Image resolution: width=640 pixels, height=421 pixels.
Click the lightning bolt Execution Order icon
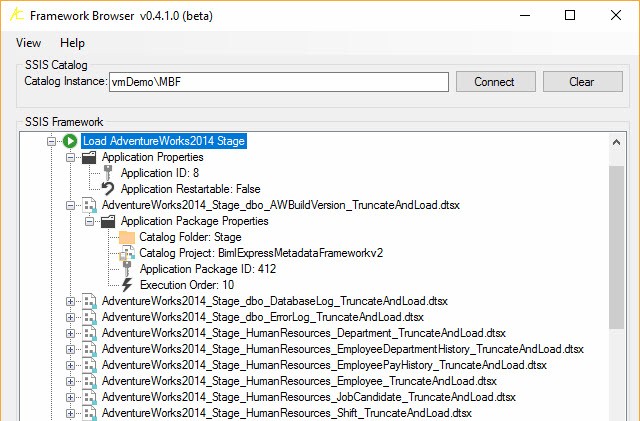tap(127, 285)
